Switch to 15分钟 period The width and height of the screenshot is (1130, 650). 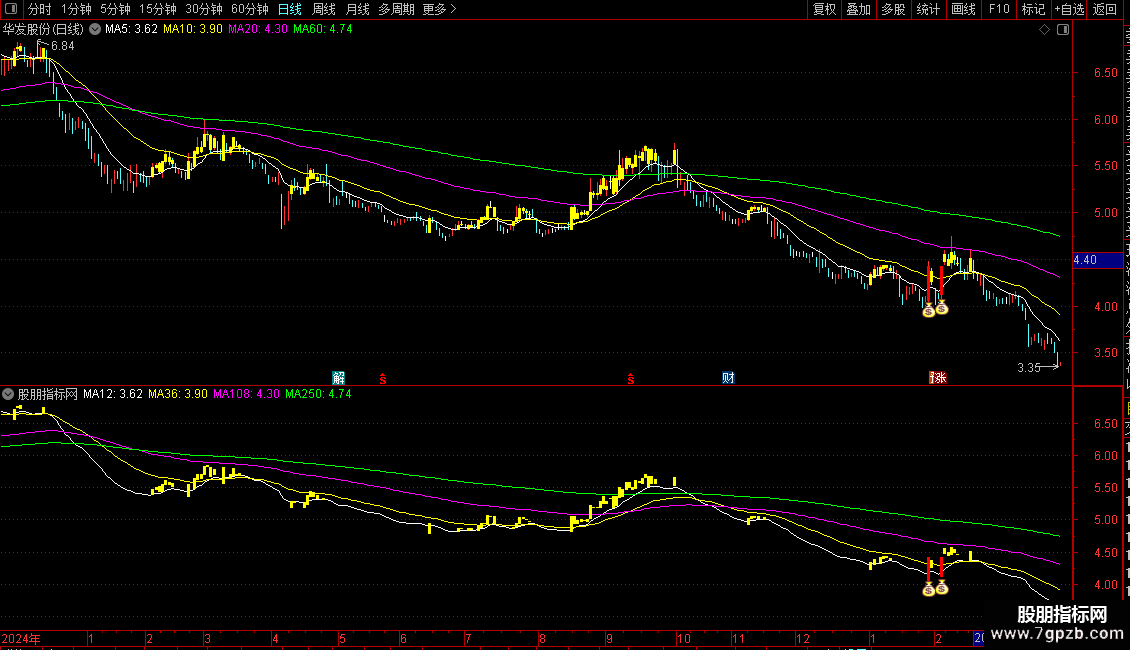pyautogui.click(x=158, y=9)
